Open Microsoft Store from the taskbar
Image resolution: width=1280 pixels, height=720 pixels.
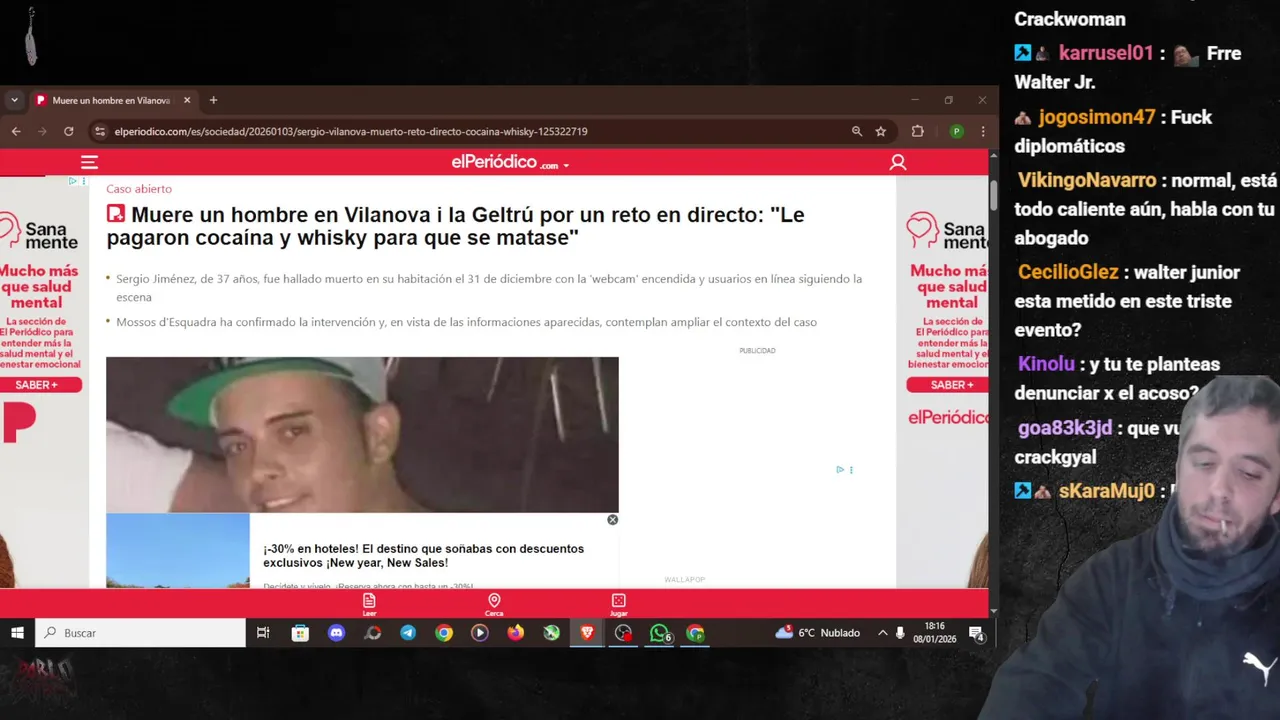(300, 633)
